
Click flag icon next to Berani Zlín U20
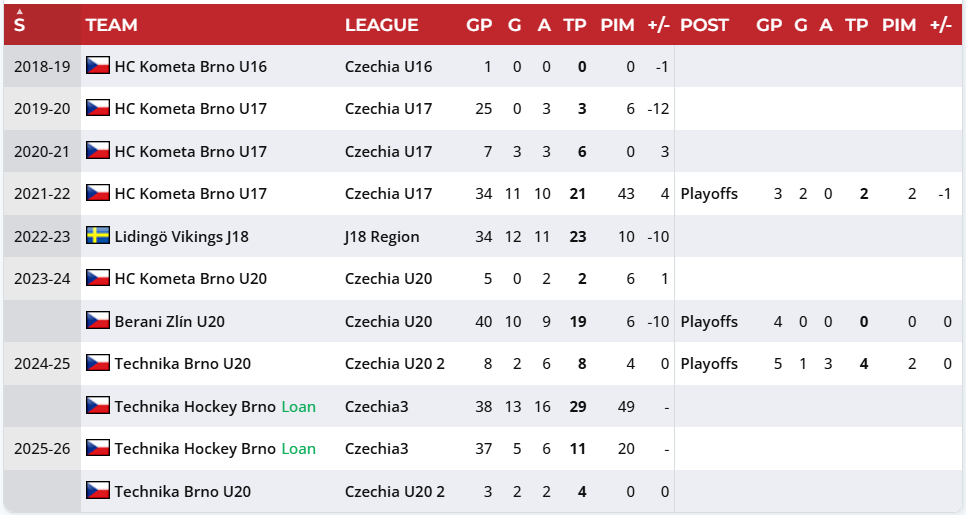coord(98,320)
